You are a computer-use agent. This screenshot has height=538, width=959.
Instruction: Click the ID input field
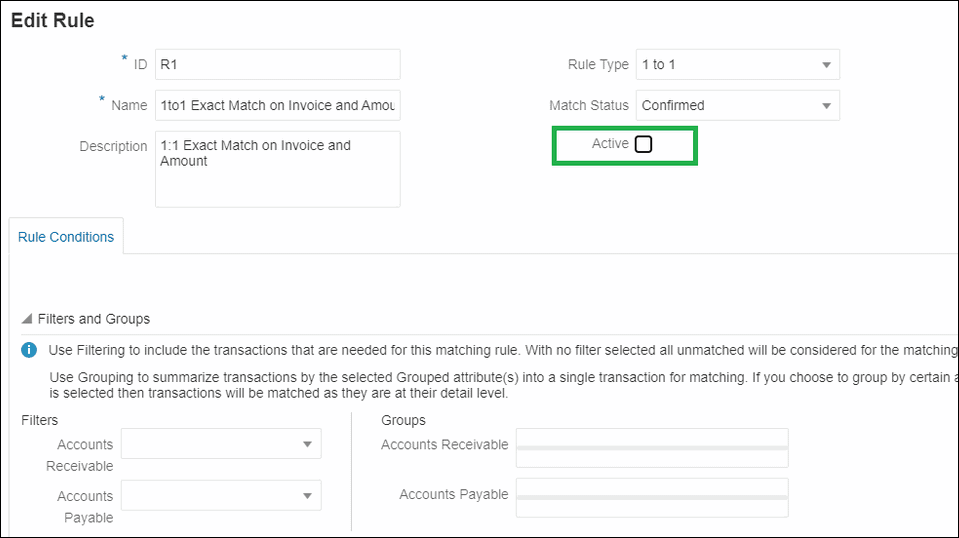pos(277,65)
